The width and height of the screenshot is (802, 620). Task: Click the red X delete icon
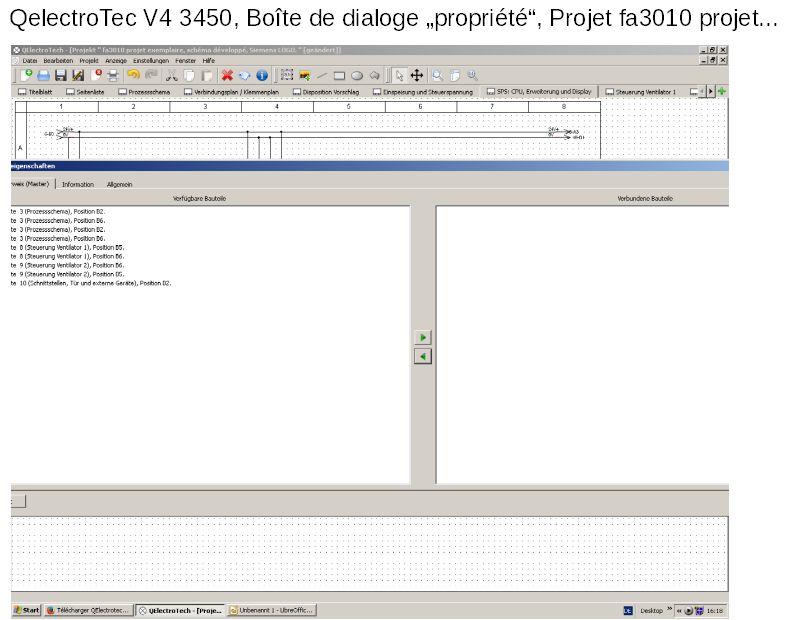tap(227, 75)
